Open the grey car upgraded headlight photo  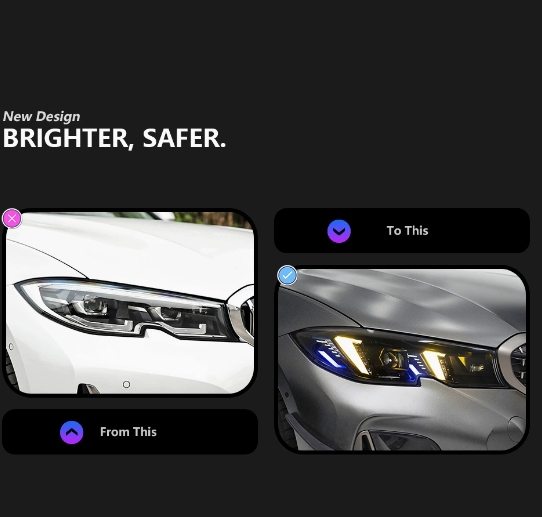coord(402,359)
